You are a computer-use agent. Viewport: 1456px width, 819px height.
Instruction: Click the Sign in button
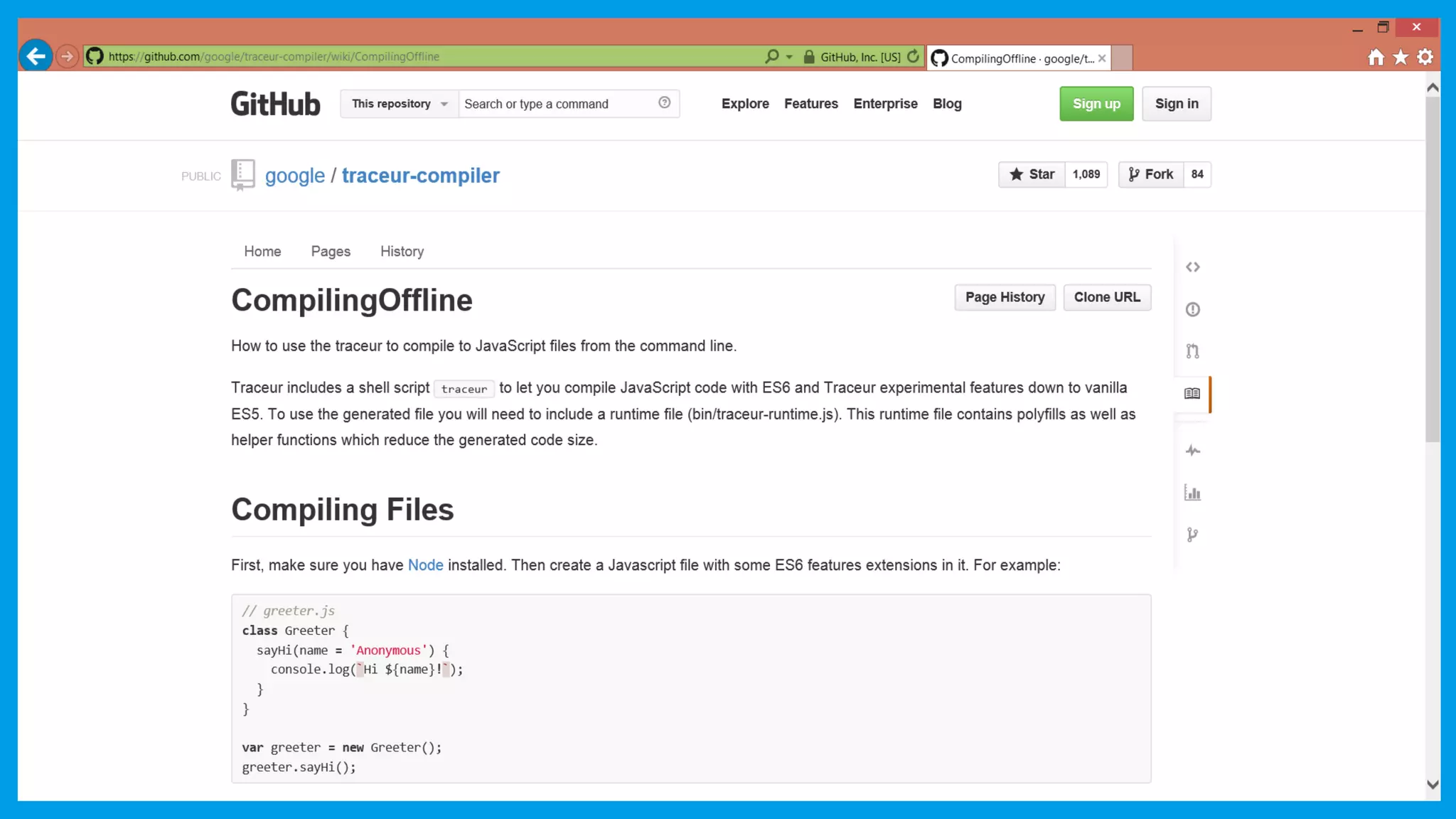pos(1177,104)
